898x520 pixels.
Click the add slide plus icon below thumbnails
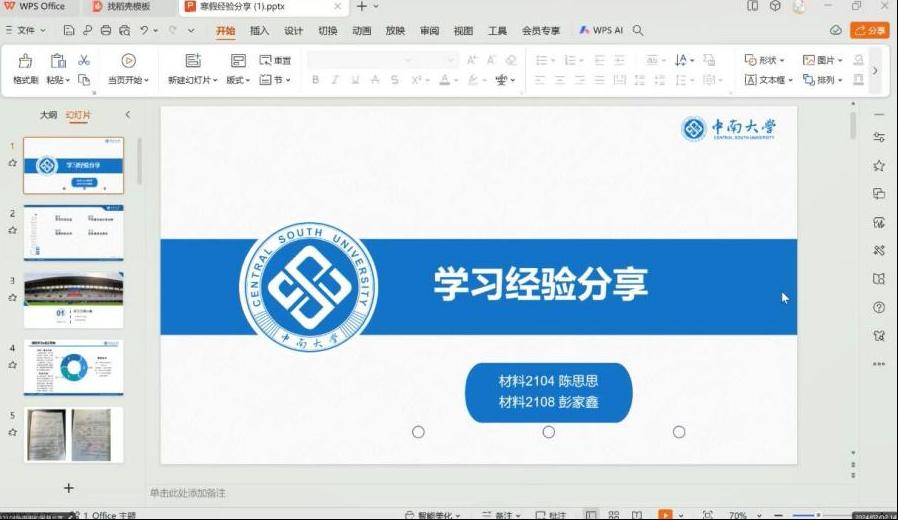pyautogui.click(x=69, y=488)
